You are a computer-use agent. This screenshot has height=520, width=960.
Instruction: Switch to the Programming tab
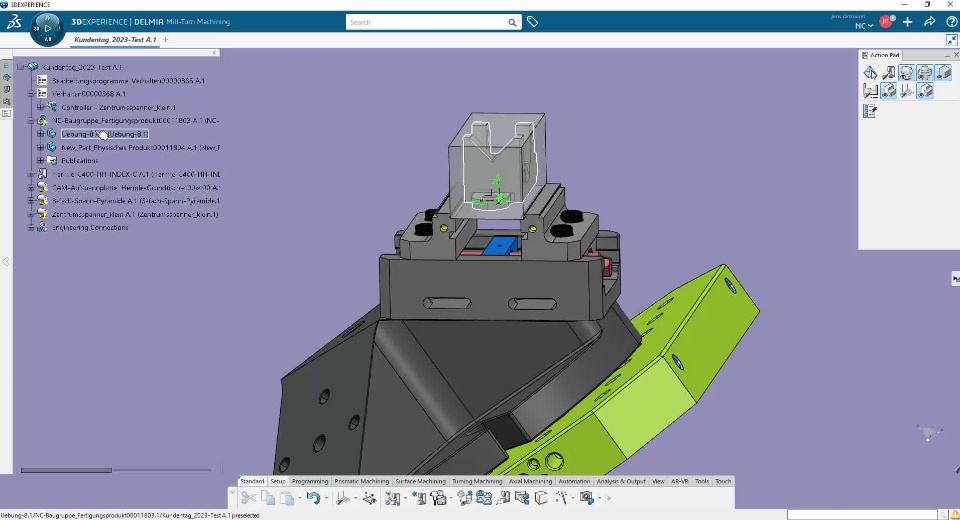click(x=310, y=481)
